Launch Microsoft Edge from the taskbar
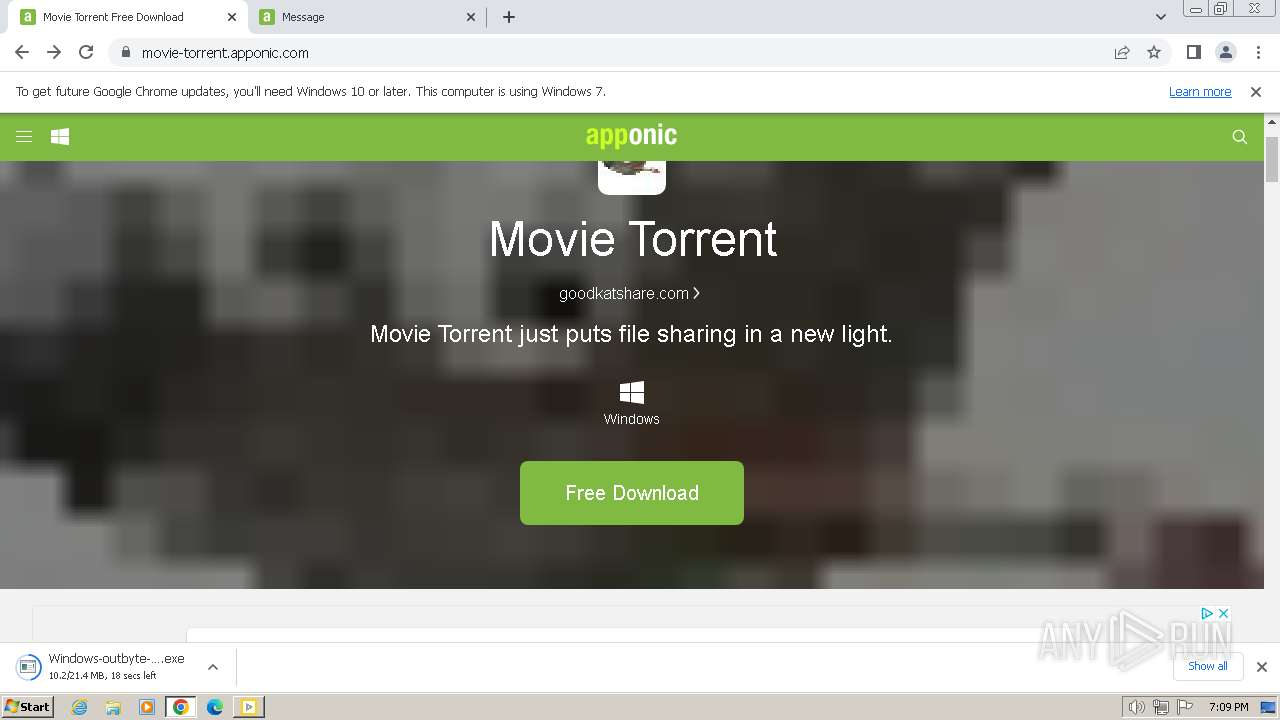 (215, 707)
